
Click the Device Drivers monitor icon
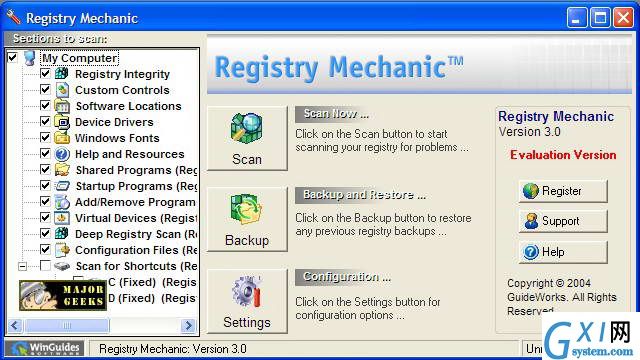[x=62, y=122]
